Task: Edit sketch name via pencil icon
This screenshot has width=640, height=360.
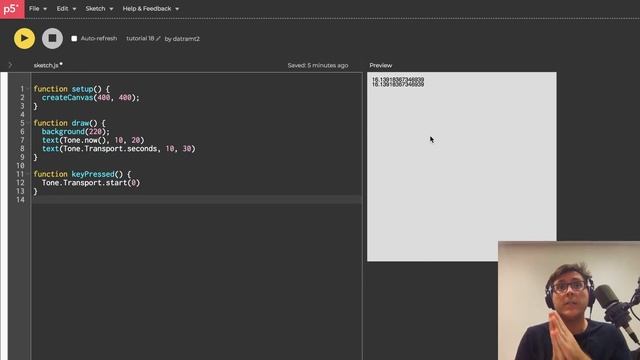Action: 158,38
